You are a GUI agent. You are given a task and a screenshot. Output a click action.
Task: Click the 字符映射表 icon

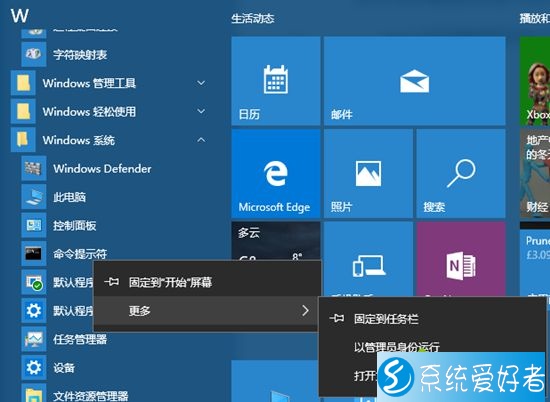(x=34, y=54)
